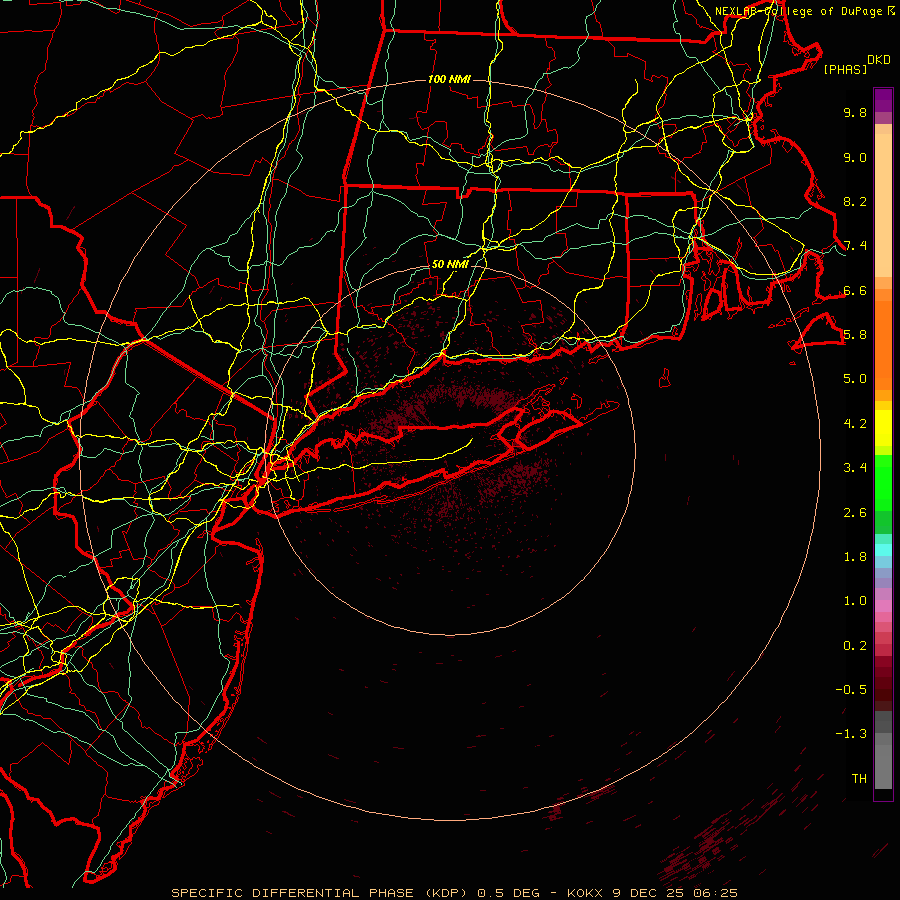The height and width of the screenshot is (900, 900).
Task: Select the 2.6 scale value
Action: (855, 513)
